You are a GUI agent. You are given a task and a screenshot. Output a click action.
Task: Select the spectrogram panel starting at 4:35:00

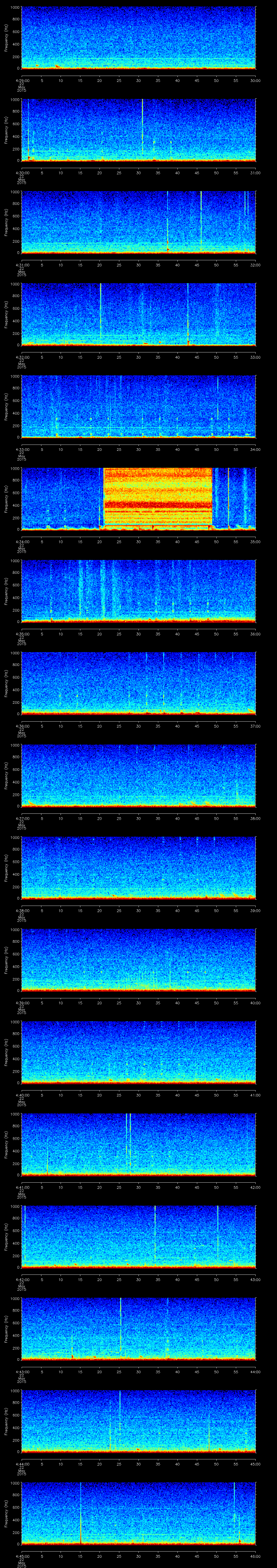(x=139, y=591)
